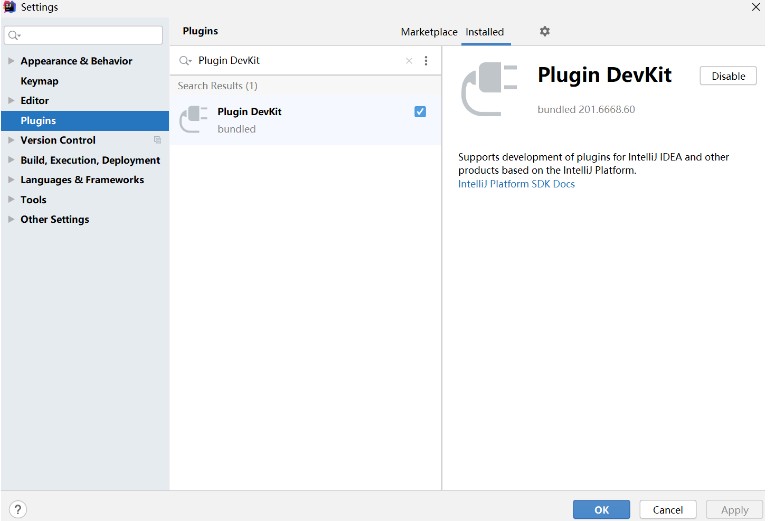Viewport: 768px width, 521px height.
Task: Expand the Editor settings section
Action: pos(11,101)
